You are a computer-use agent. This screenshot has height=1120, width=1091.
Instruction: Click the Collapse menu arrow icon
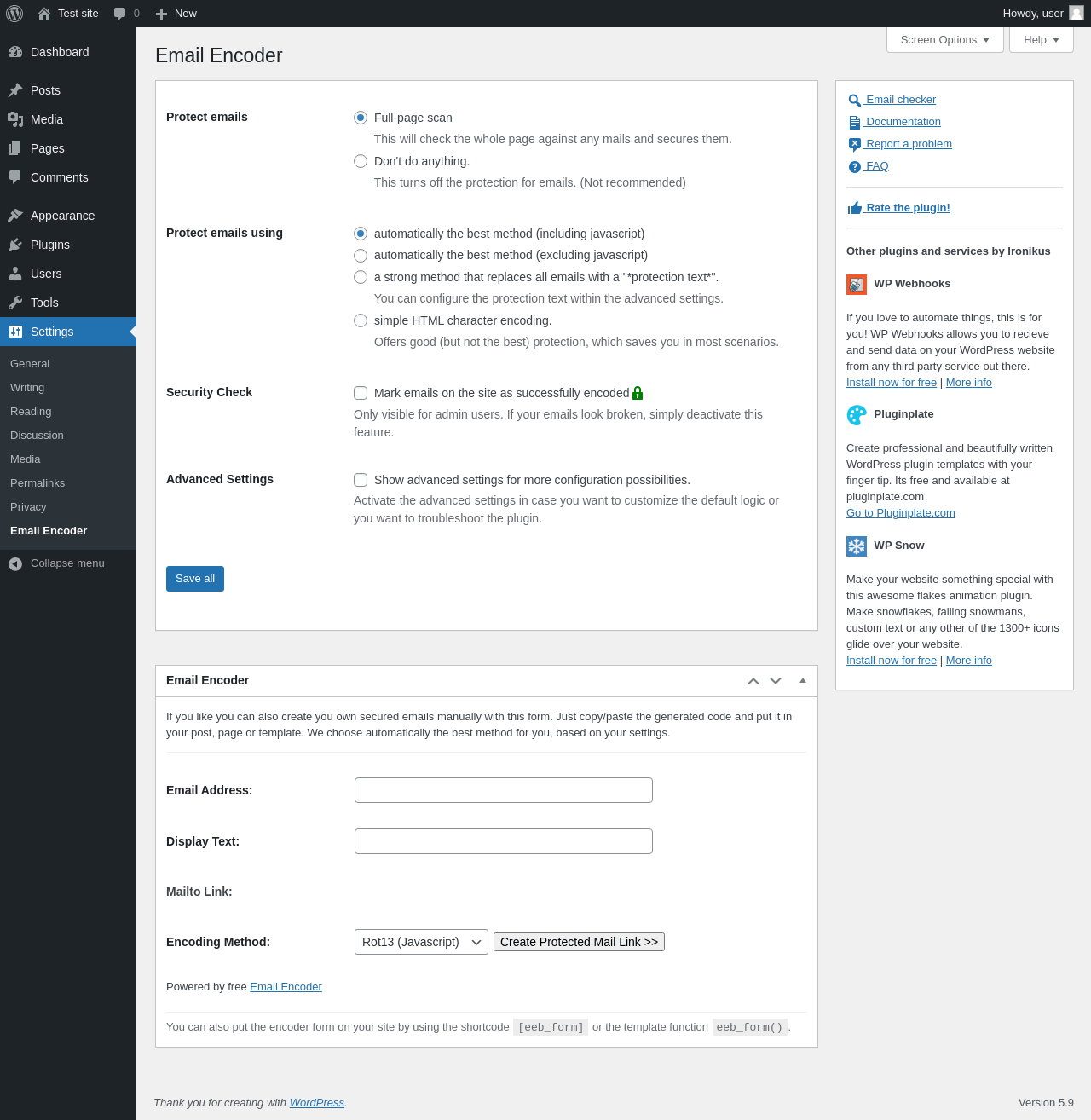pos(15,563)
